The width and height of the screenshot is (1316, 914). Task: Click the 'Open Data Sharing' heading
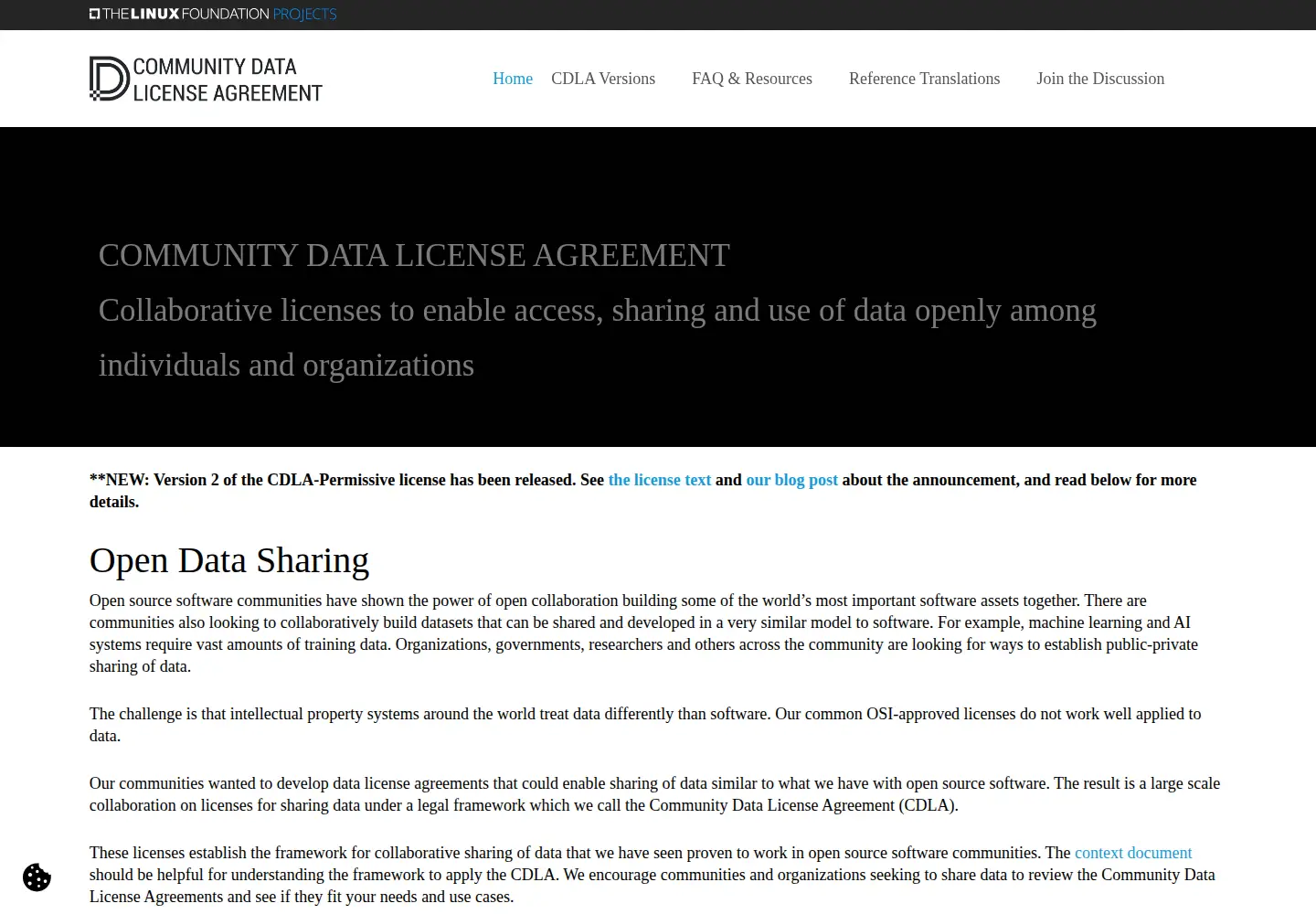point(229,560)
